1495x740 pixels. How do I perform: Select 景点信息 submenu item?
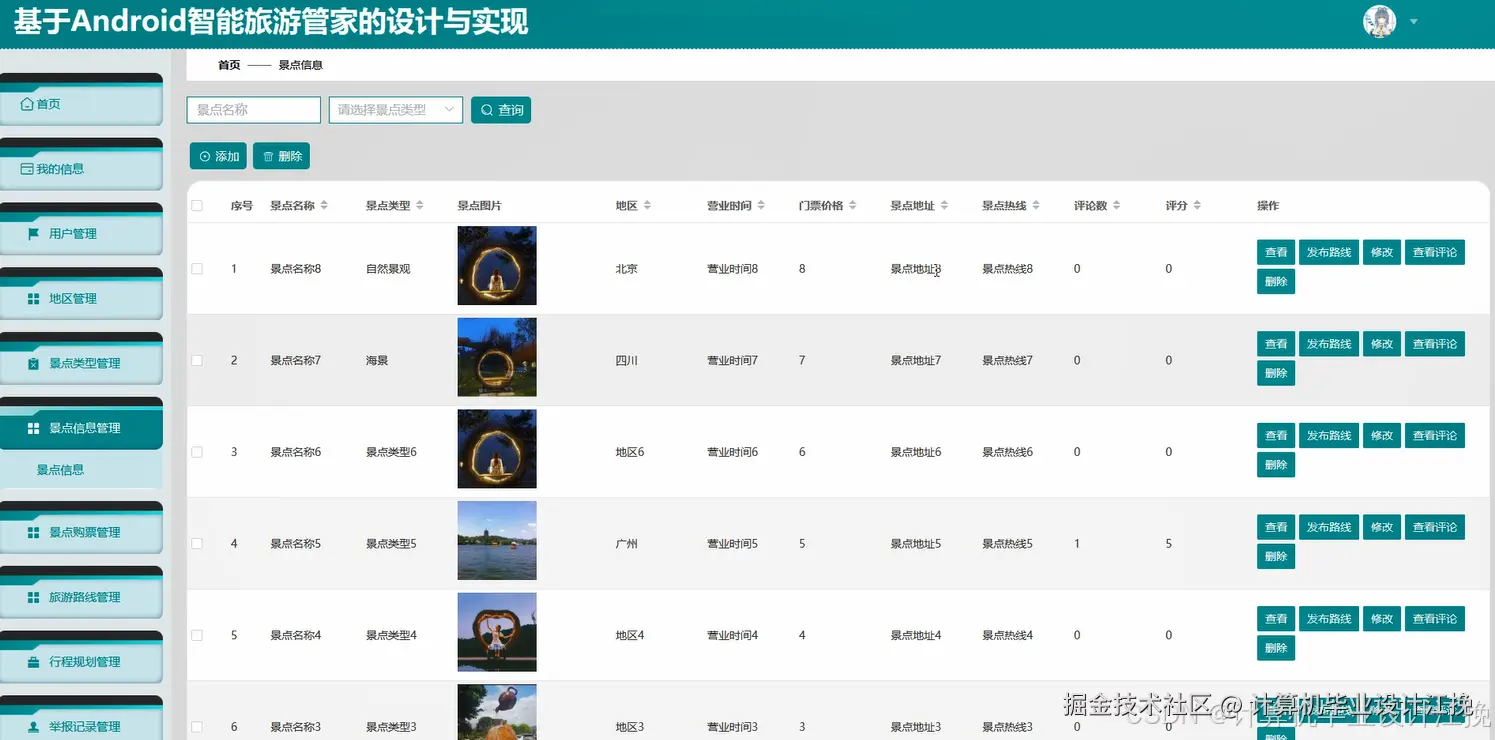coord(81,470)
